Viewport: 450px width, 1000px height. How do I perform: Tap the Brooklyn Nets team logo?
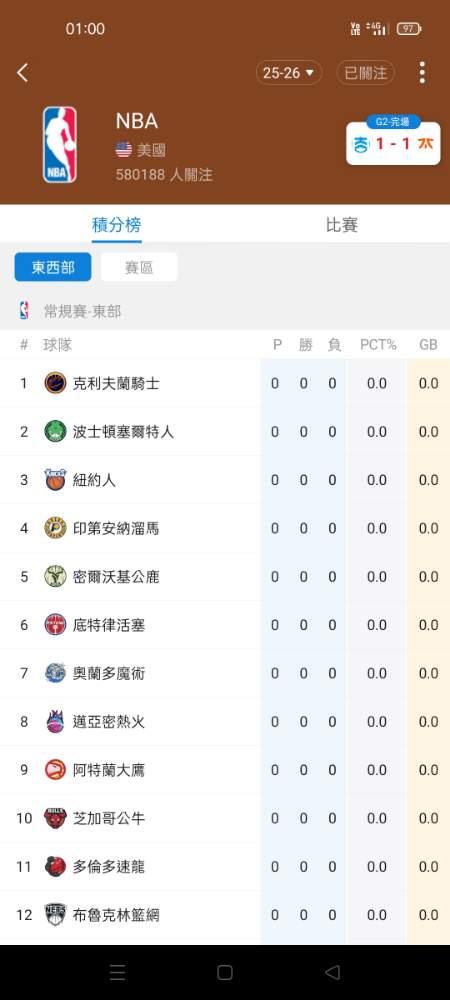tap(55, 915)
